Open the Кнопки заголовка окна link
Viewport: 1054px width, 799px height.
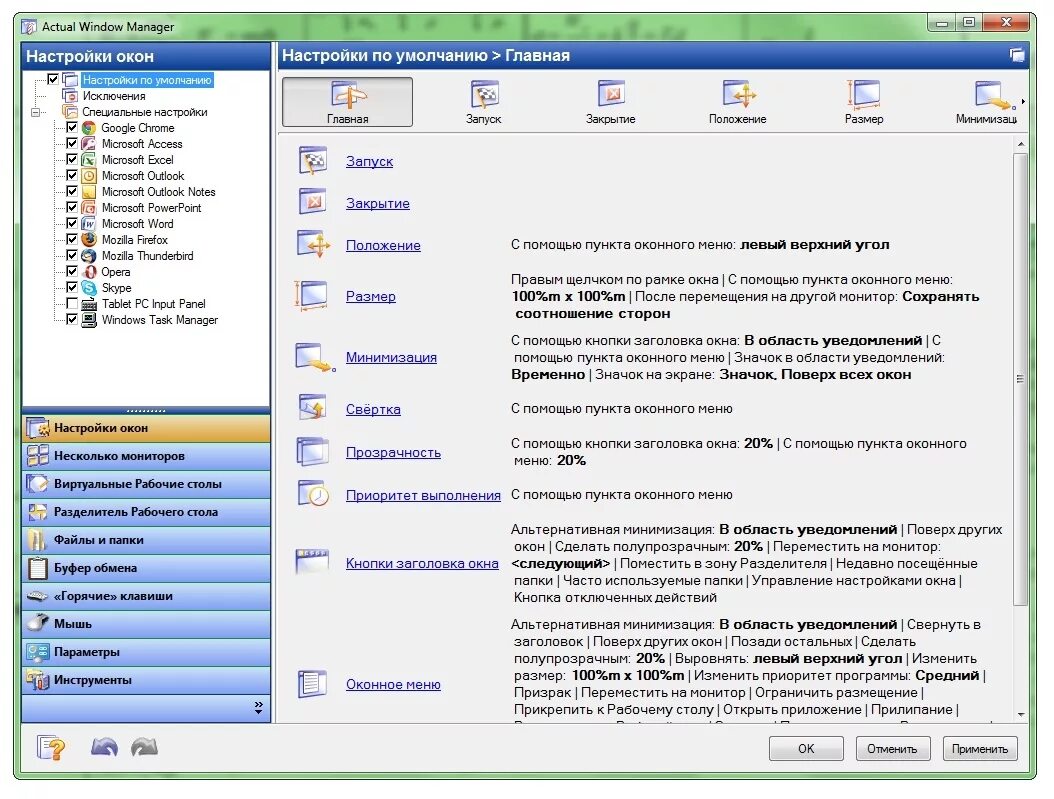tap(422, 563)
